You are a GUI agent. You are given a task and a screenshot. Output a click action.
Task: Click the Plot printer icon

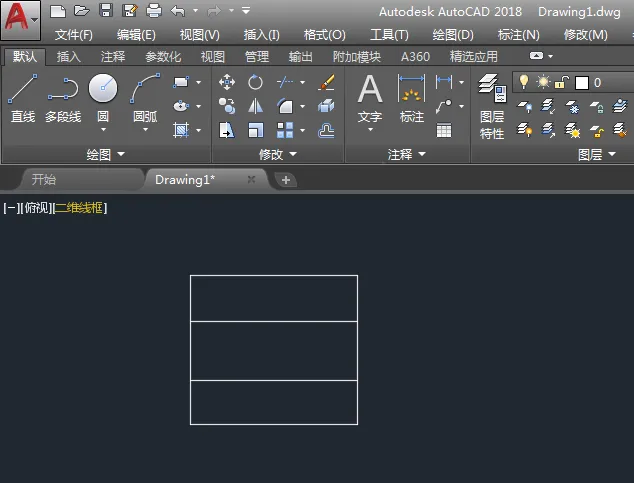154,11
